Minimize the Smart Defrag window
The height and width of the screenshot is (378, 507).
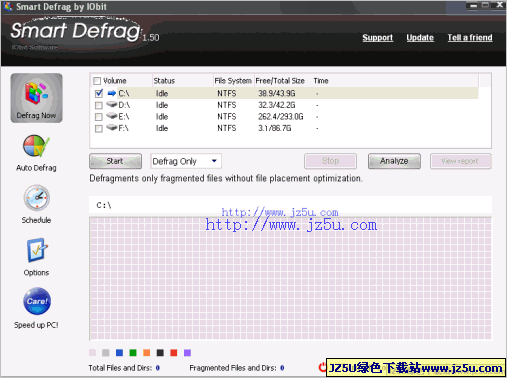coord(473,5)
